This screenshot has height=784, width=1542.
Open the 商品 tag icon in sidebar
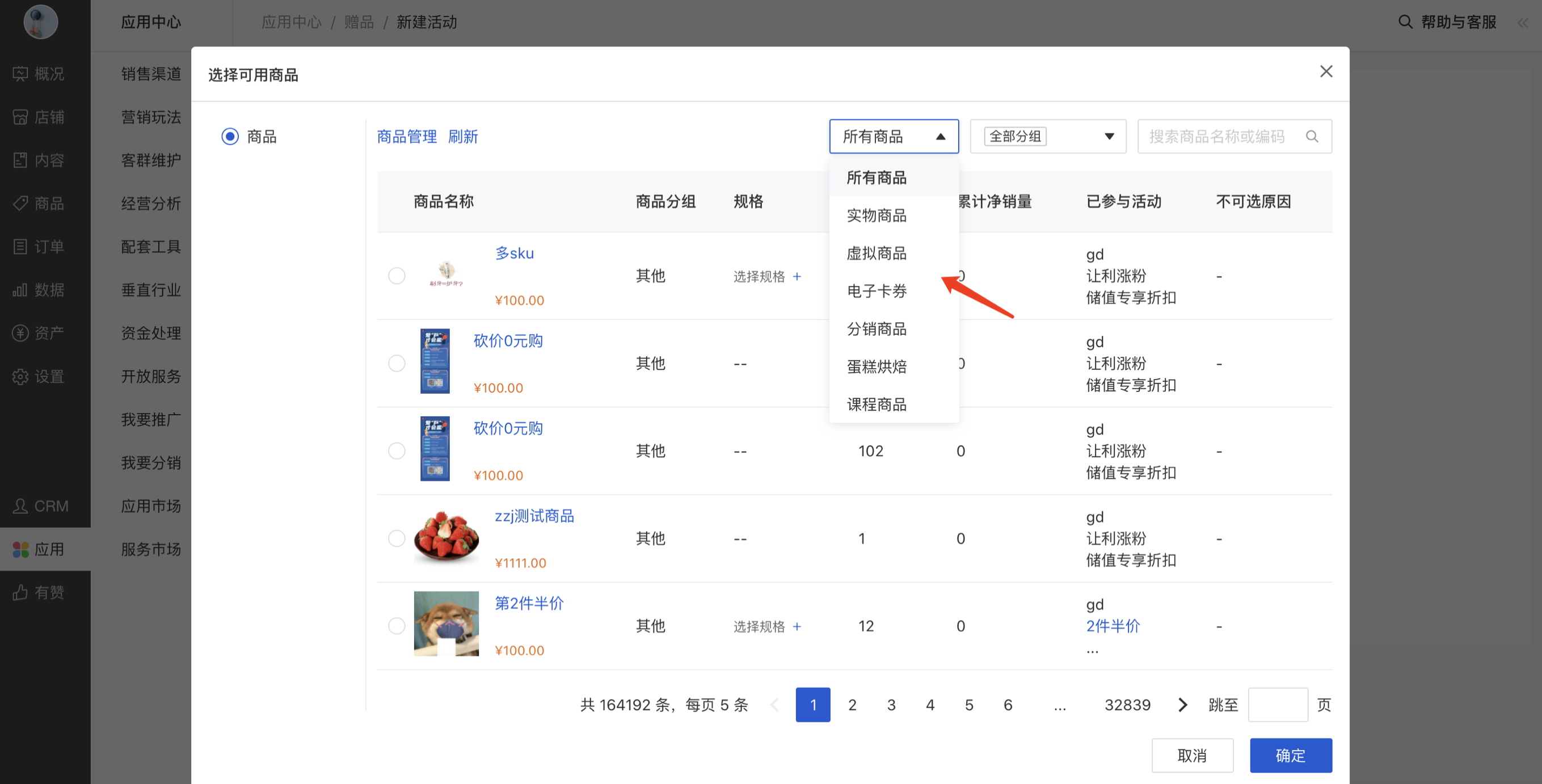(x=20, y=203)
